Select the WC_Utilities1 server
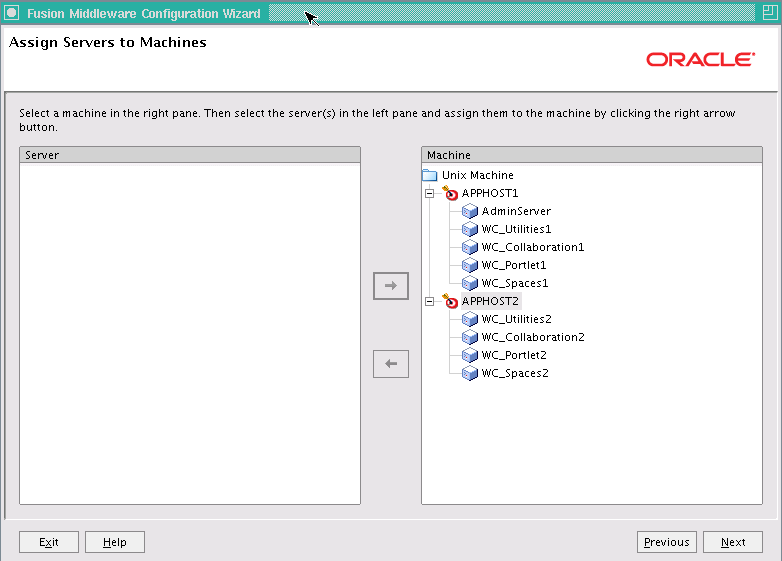Viewport: 782px width, 561px height. point(516,229)
